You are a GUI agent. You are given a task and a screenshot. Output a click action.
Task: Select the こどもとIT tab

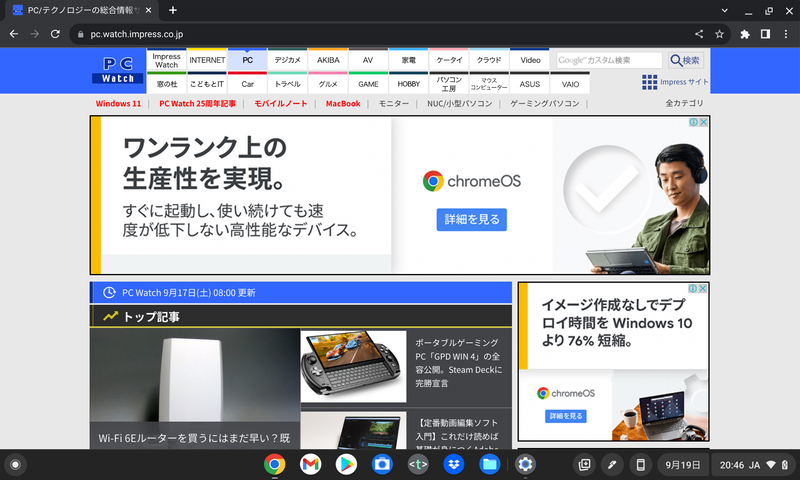pyautogui.click(x=207, y=84)
